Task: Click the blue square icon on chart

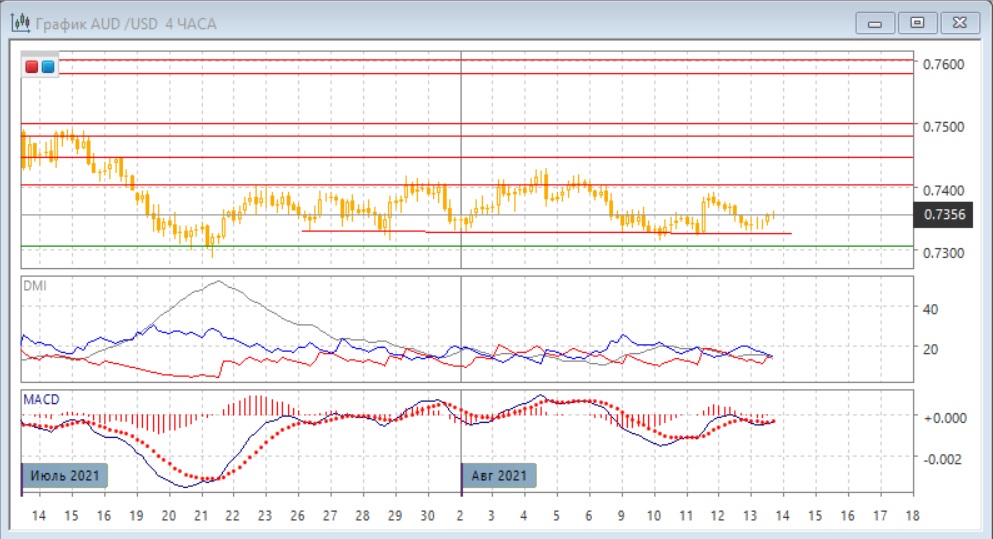Action: 48,67
